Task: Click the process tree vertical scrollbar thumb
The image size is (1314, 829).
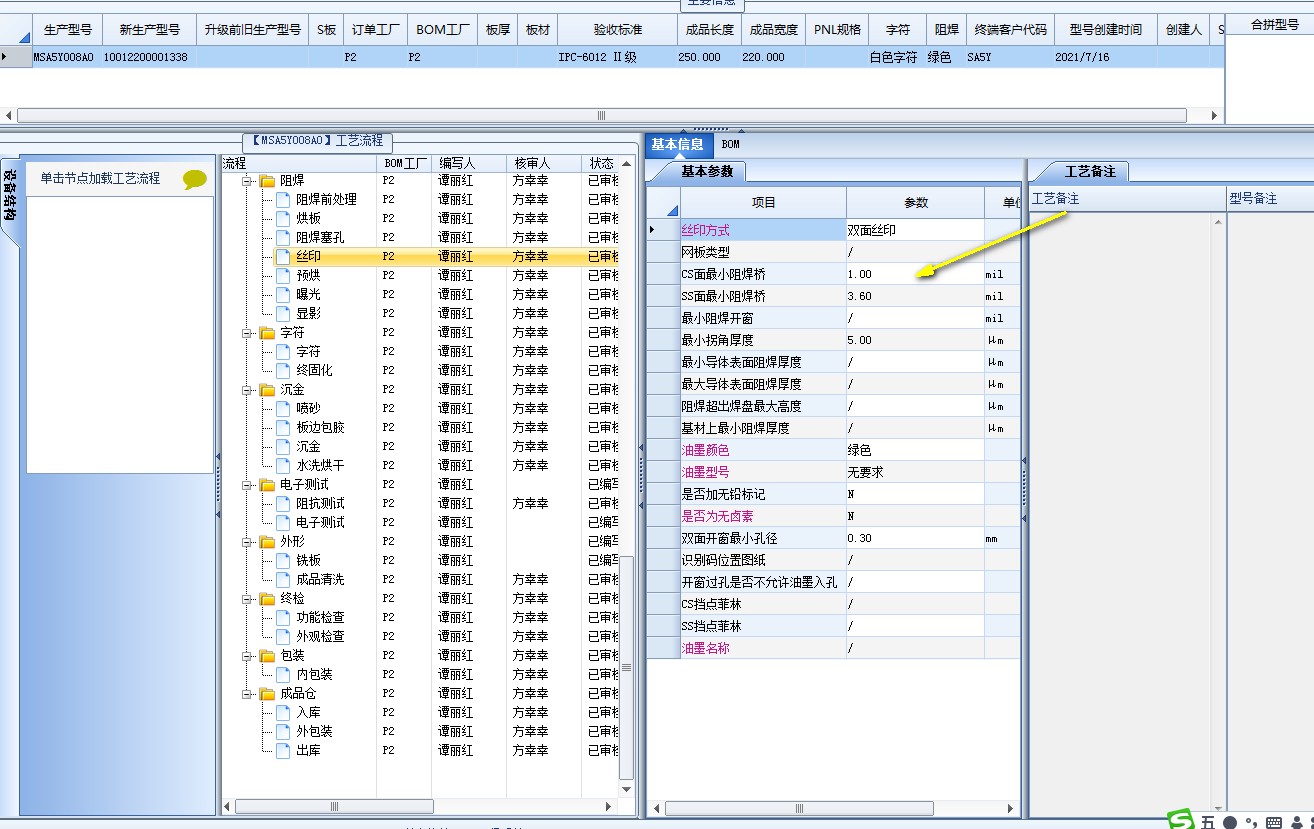Action: (x=627, y=667)
